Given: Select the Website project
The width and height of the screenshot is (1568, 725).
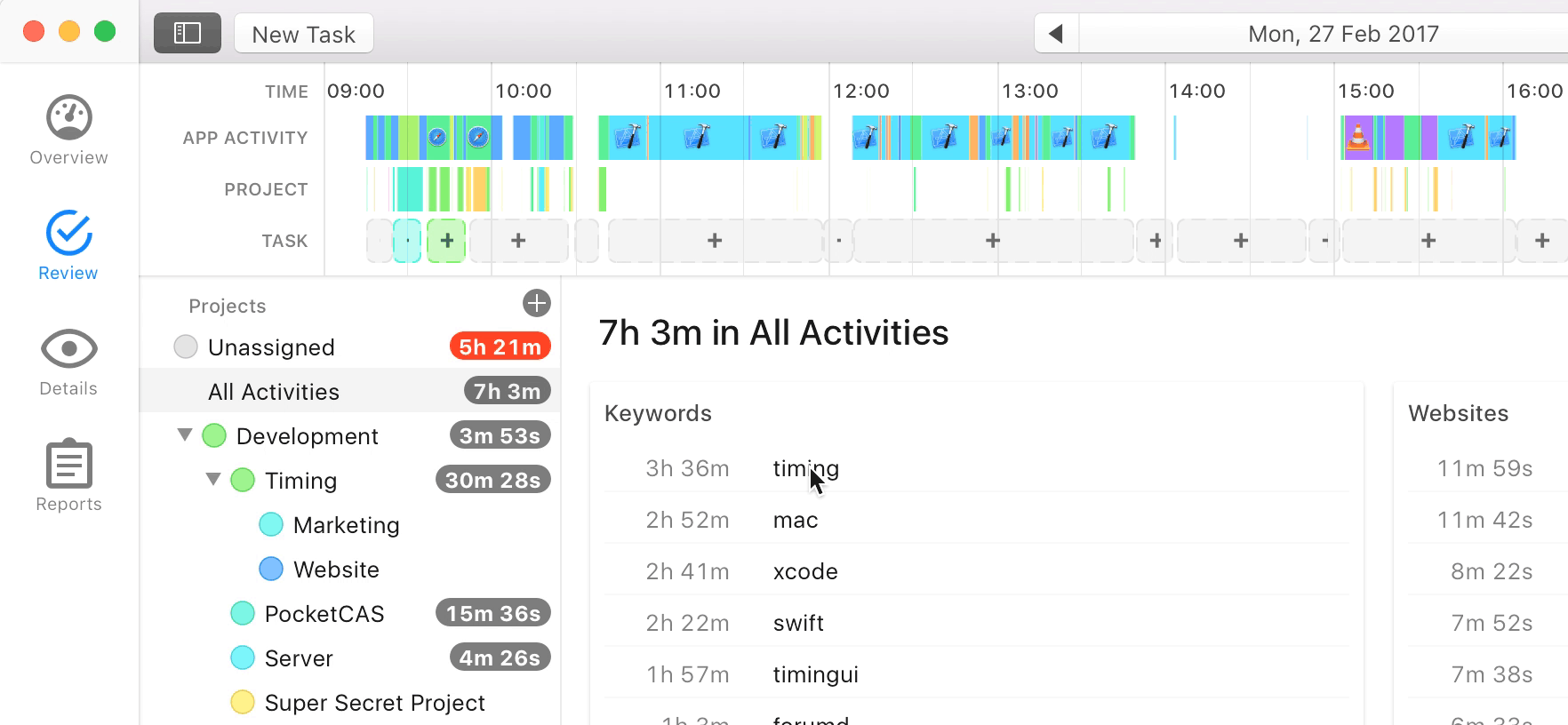Looking at the screenshot, I should pos(336,570).
